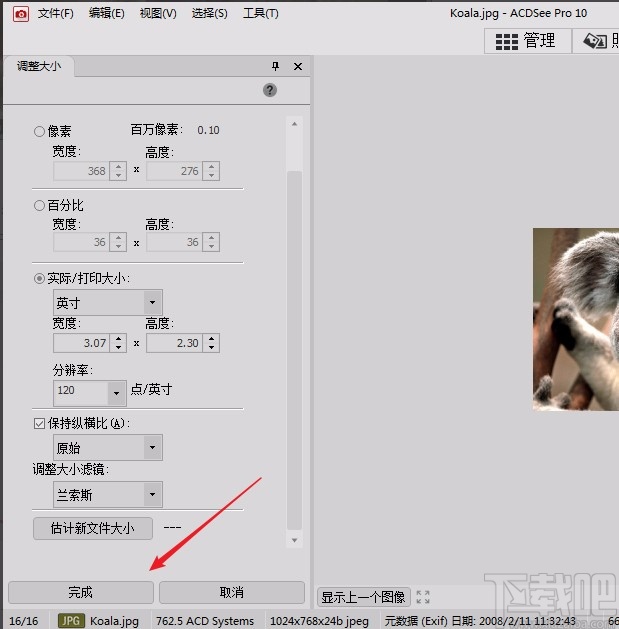Click the panel scrollbar up arrow
The height and width of the screenshot is (629, 619).
(294, 124)
